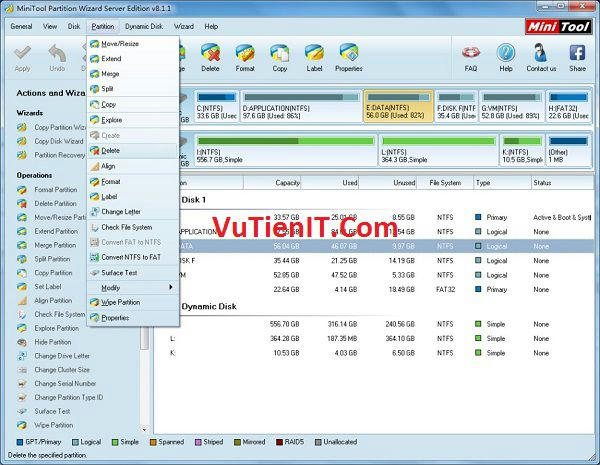Choose Change Letter from Partition menu
600x465 pixels.
133,212
